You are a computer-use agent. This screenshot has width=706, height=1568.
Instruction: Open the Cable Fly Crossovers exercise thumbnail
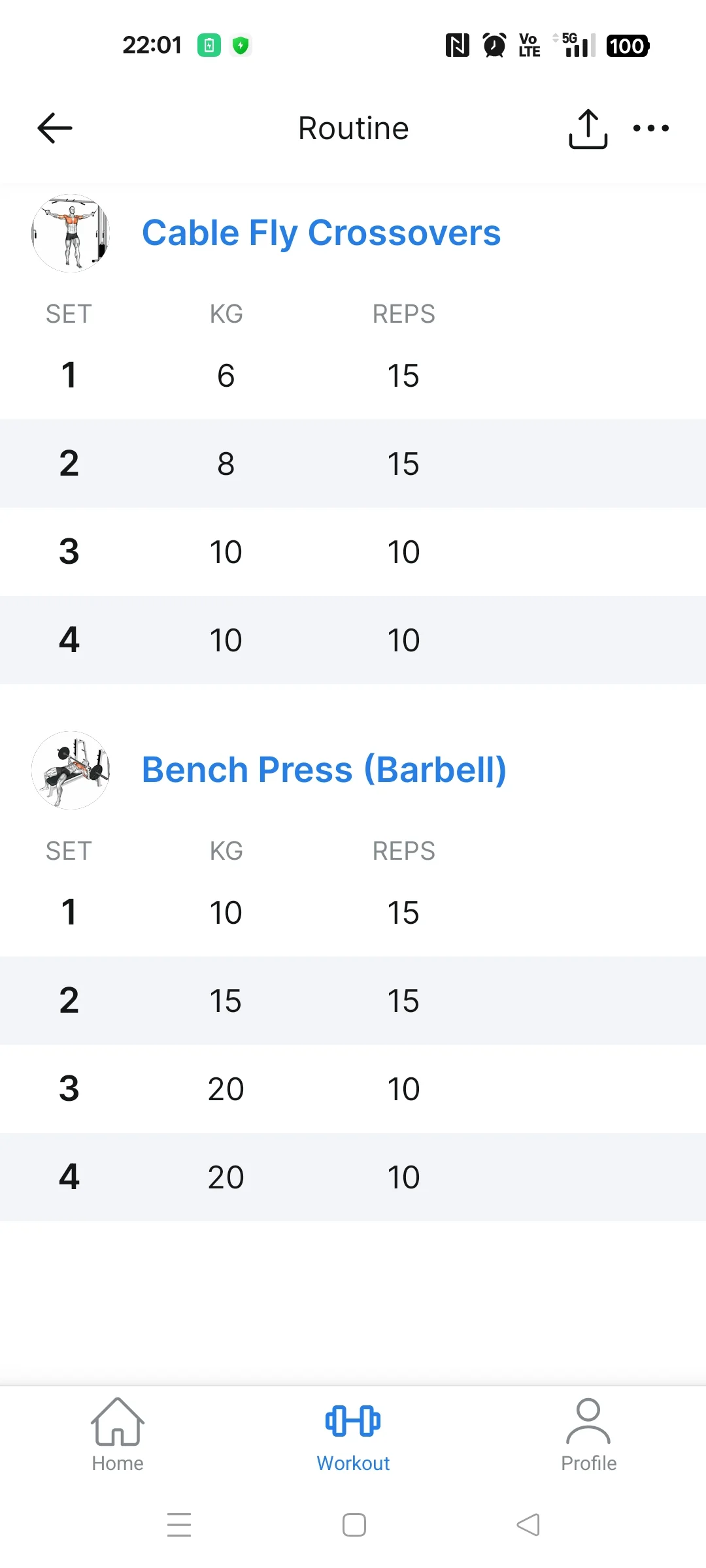tap(71, 233)
